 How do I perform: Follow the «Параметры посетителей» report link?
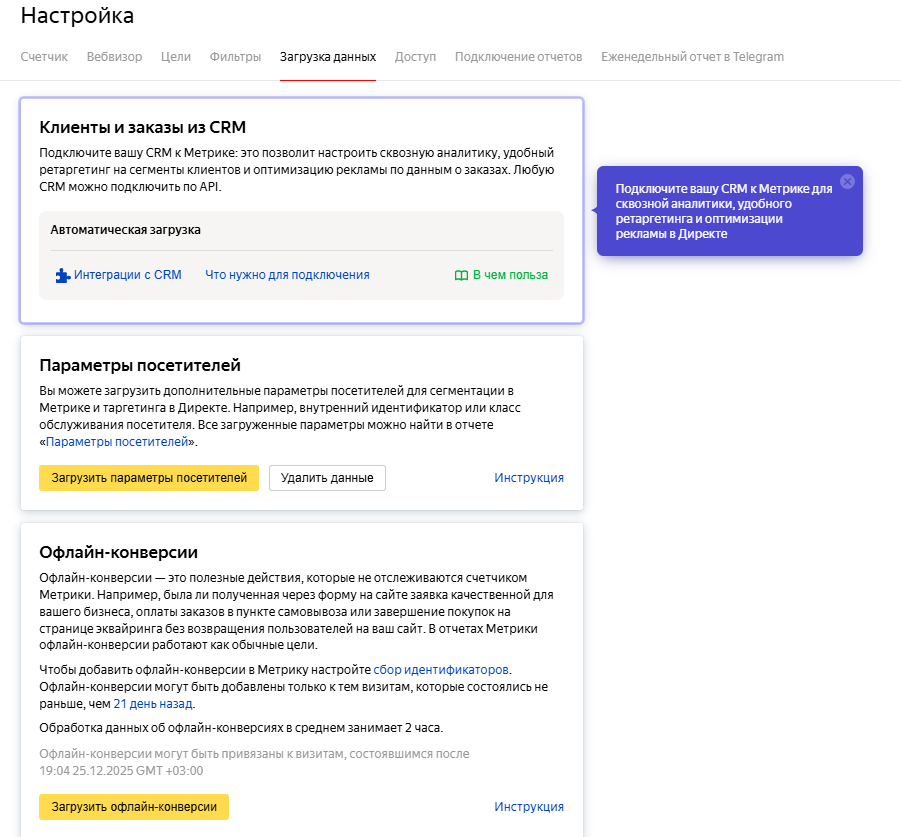click(x=117, y=441)
